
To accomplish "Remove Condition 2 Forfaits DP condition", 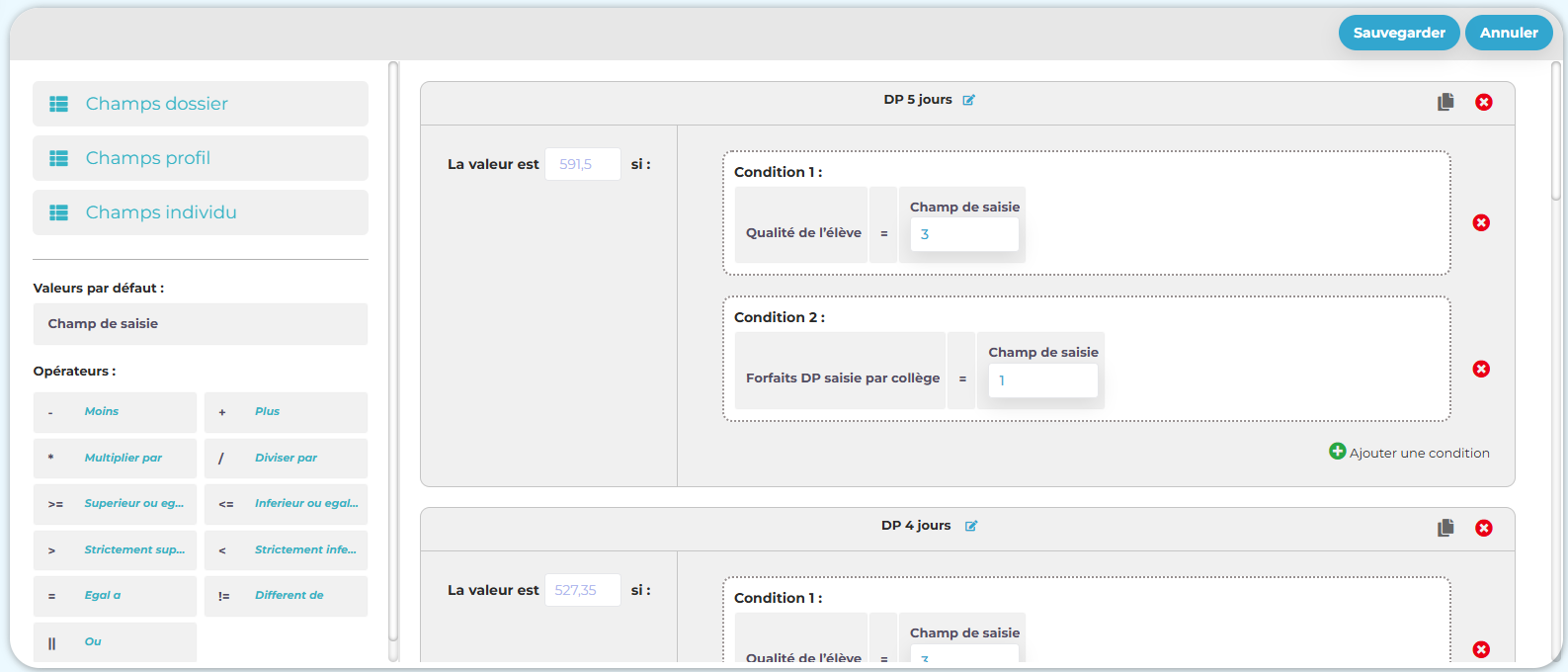I will click(x=1480, y=369).
